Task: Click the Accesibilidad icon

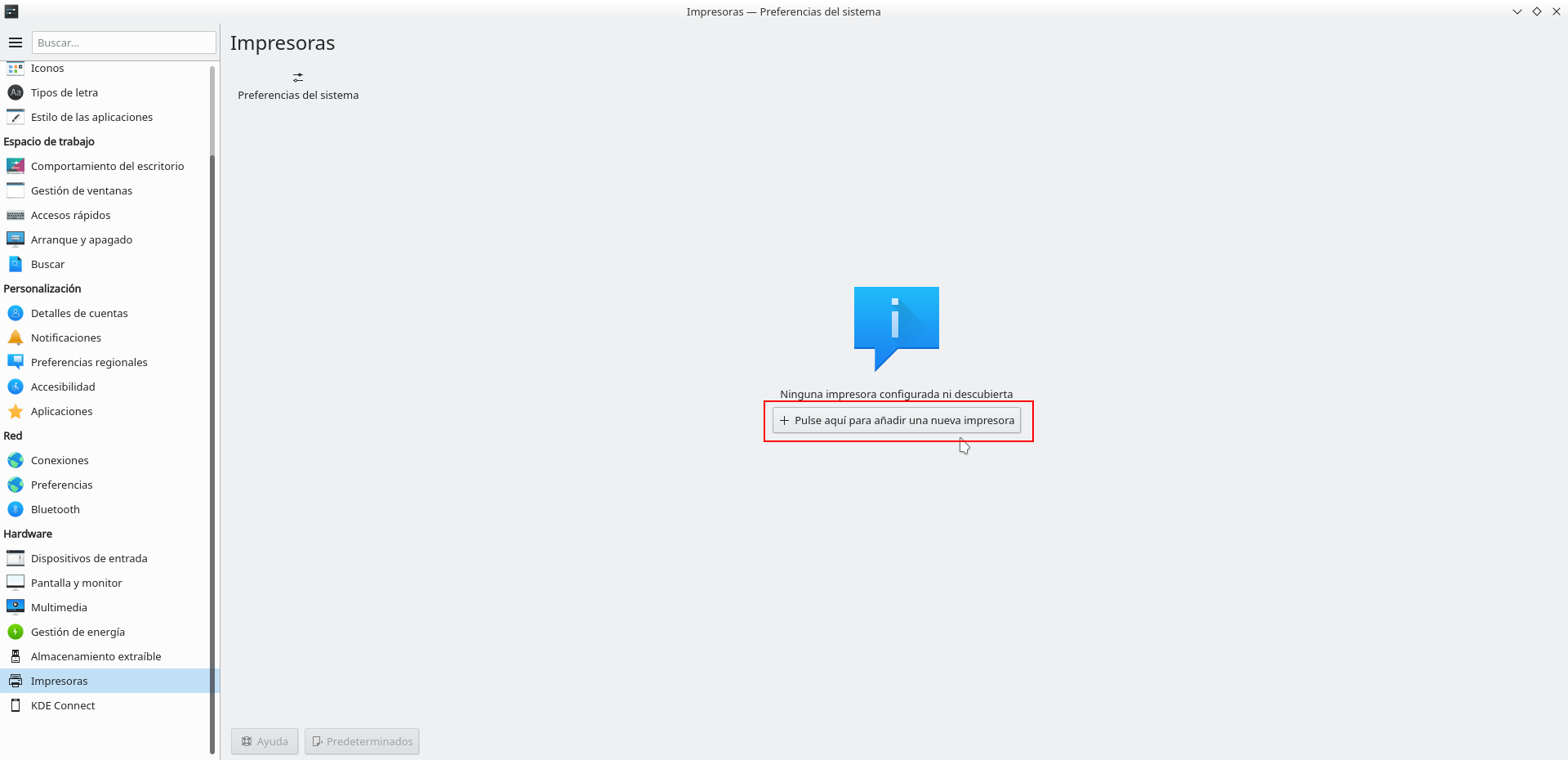Action: coord(16,387)
